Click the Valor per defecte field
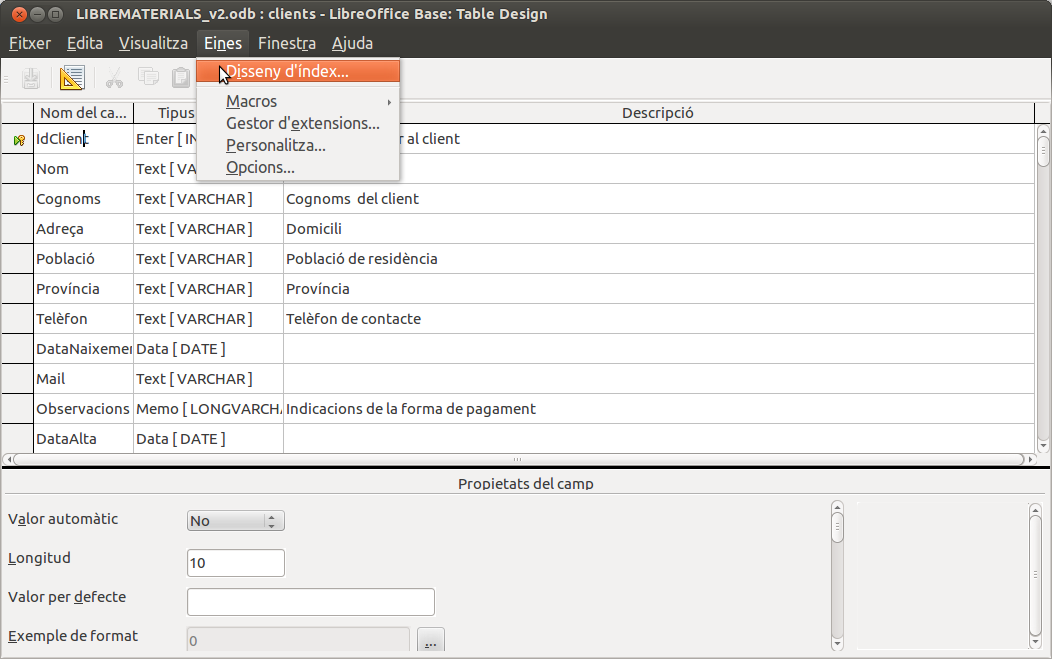This screenshot has width=1052, height=659. [310, 602]
